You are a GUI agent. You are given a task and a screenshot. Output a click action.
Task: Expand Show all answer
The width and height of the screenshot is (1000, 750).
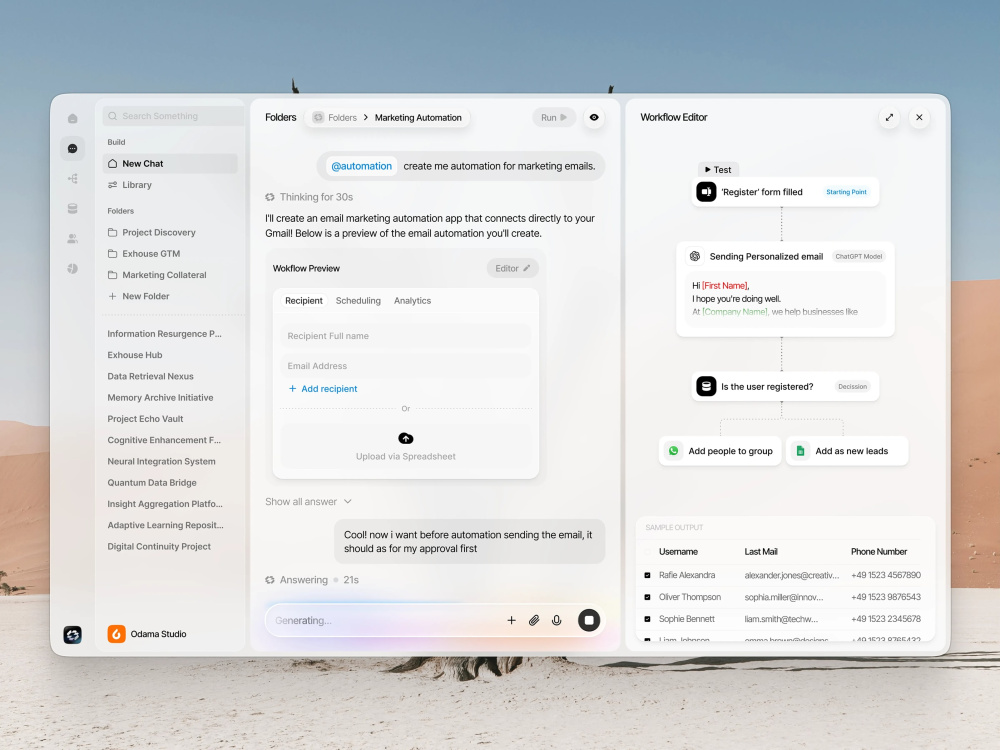click(308, 501)
